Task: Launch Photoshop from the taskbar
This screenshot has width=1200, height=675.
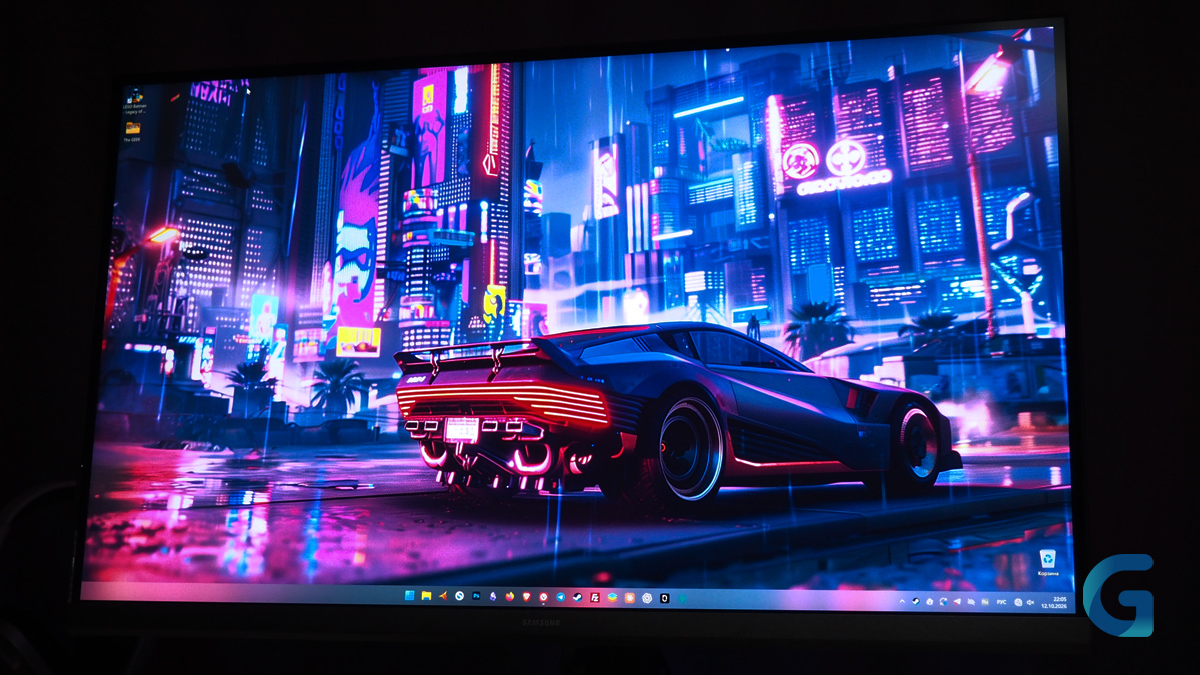Action: [x=476, y=596]
